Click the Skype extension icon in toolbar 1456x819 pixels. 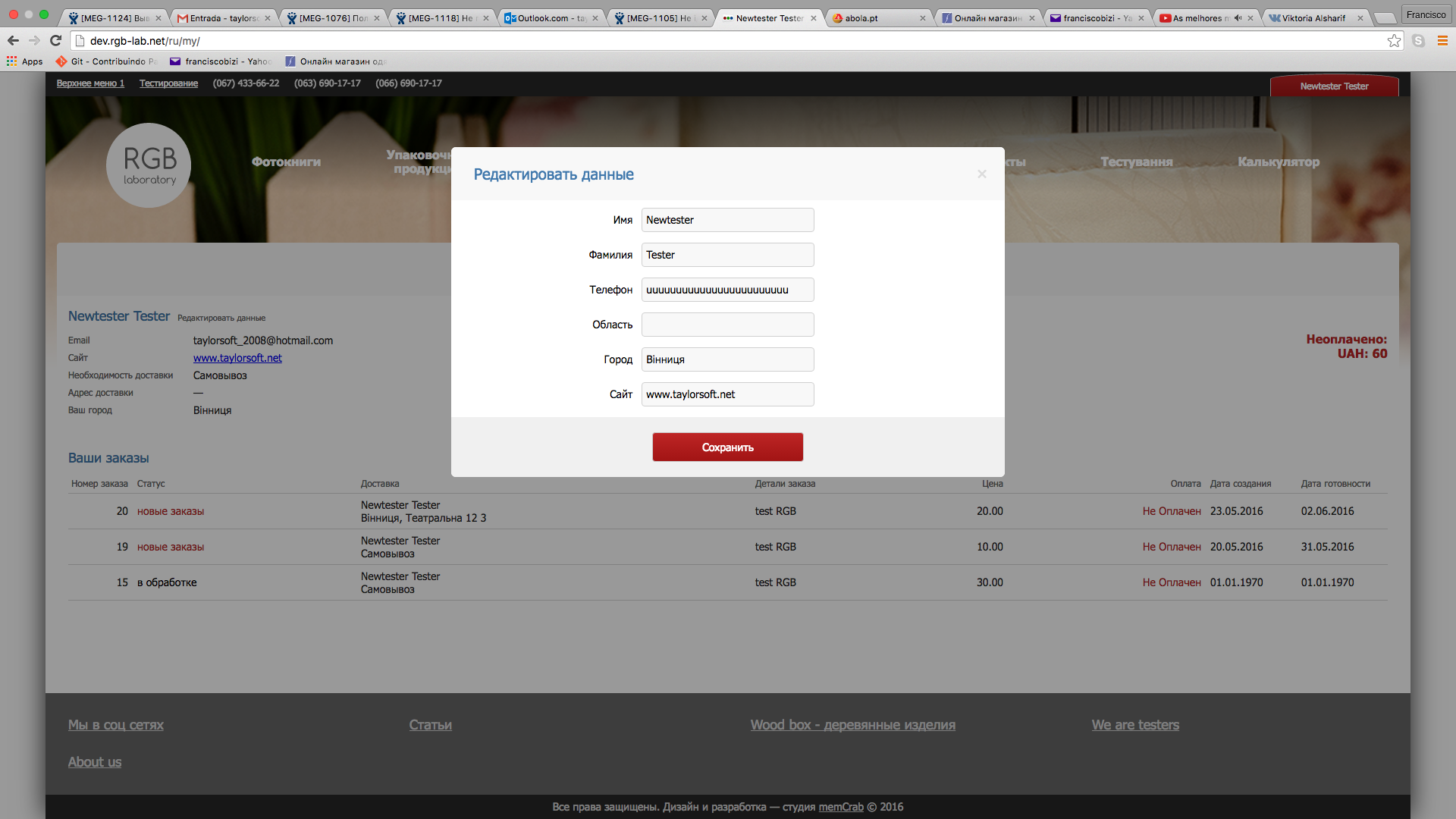click(1418, 41)
